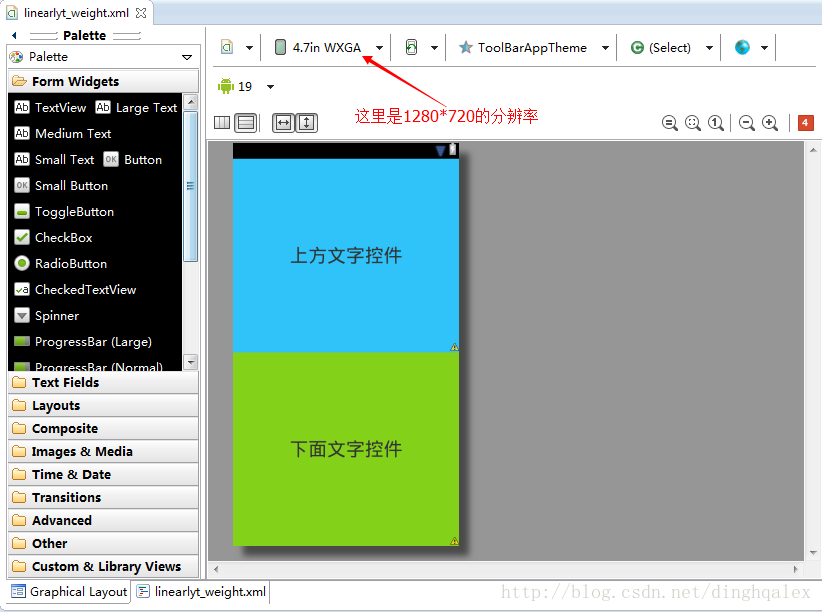Click the canvas scroll up arrow

[x=813, y=150]
